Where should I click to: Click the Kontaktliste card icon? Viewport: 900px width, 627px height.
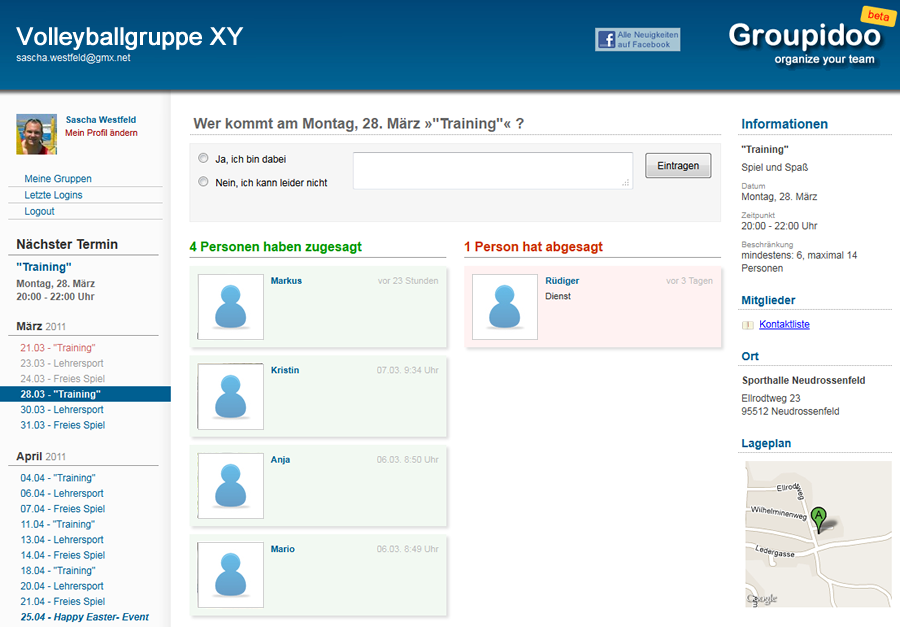748,325
